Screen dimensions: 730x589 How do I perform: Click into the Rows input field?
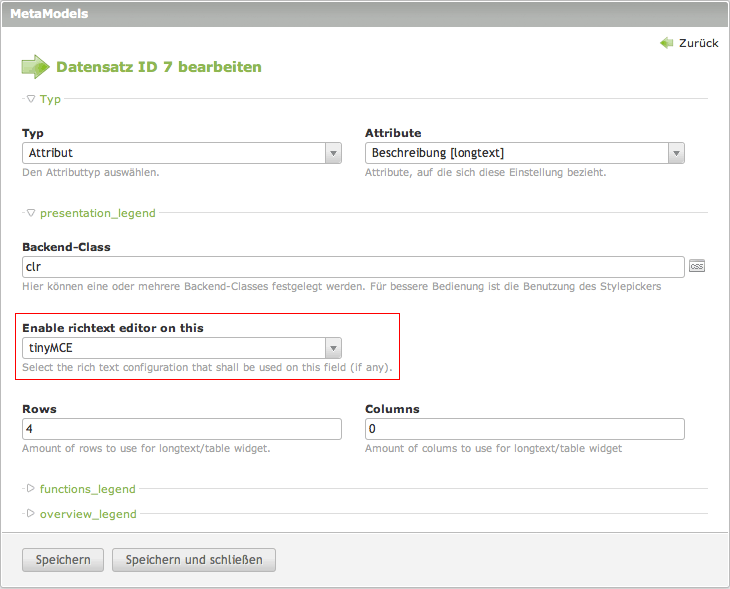pyautogui.click(x=182, y=429)
